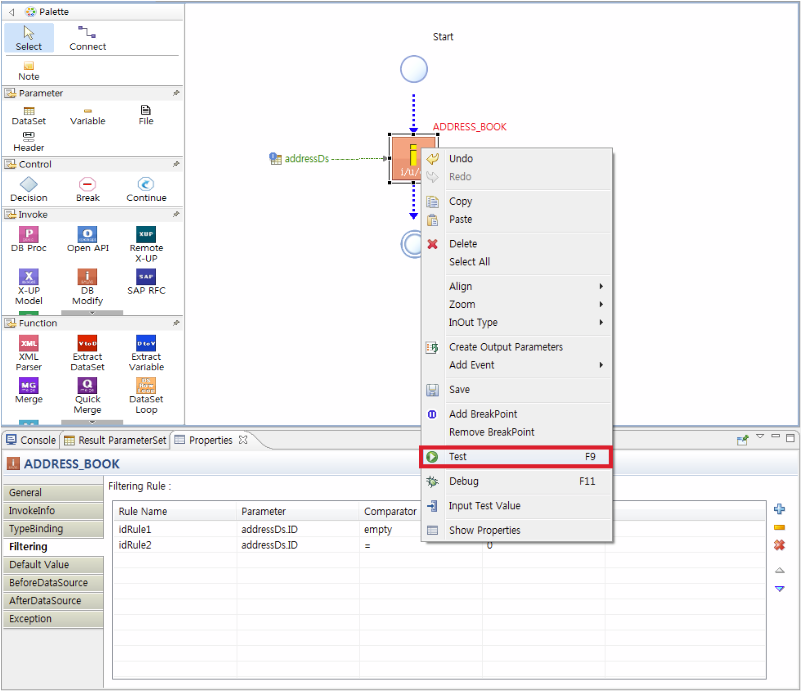Switch to the Console tab
Screen dimensions: 802x692
[31, 440]
